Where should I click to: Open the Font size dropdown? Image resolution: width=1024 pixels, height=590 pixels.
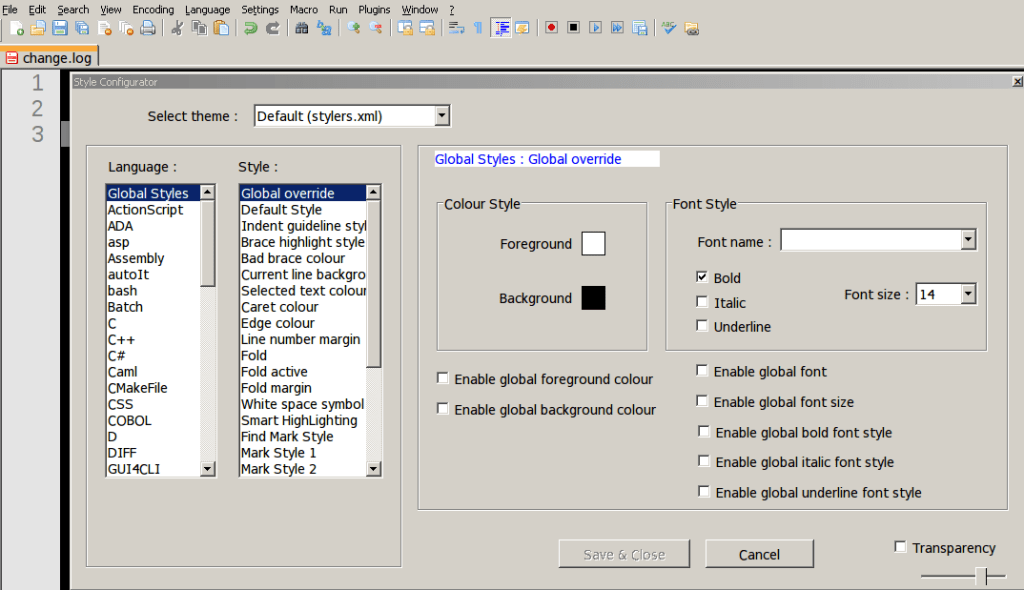pos(968,293)
